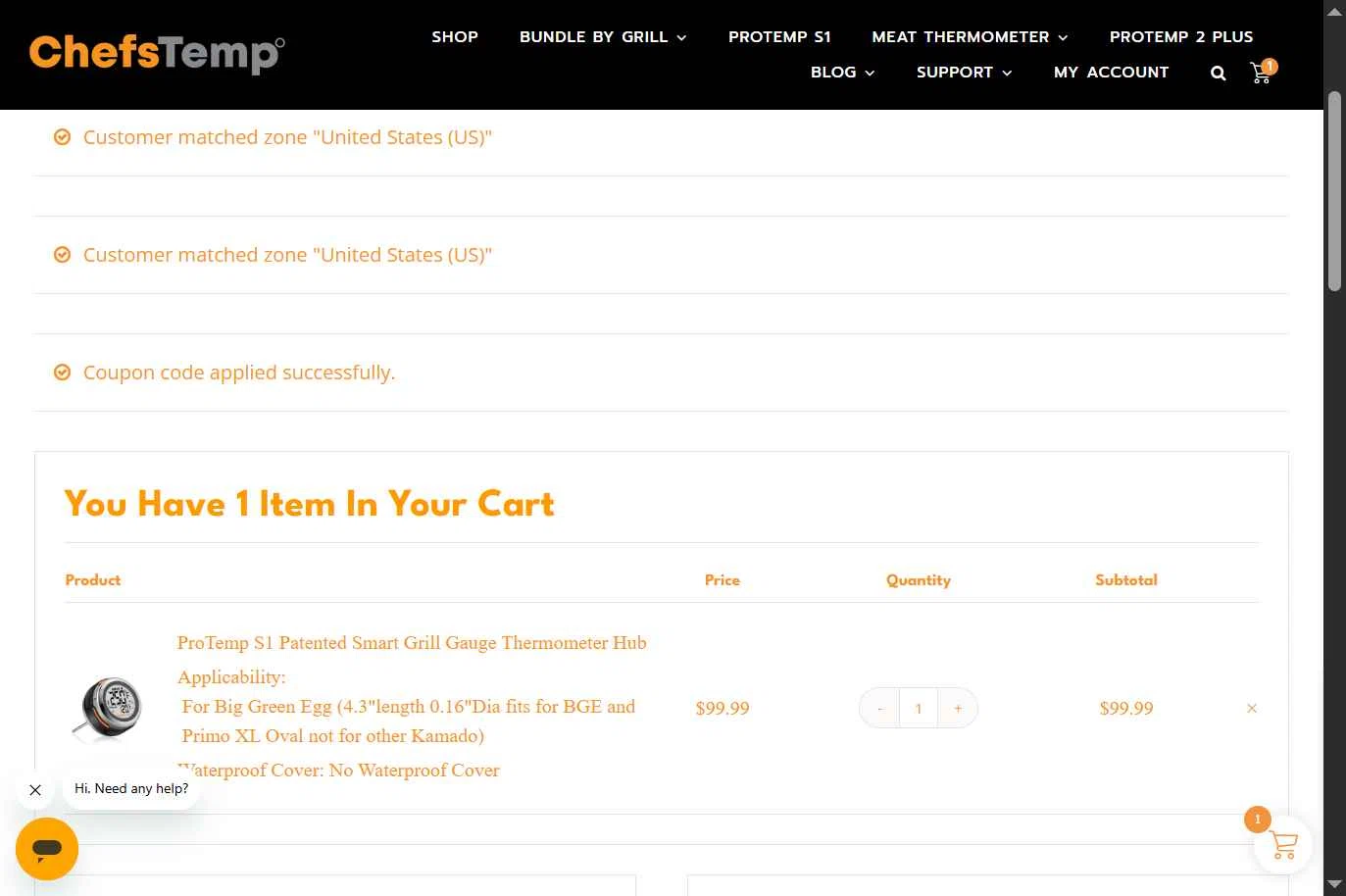Click the 'You Have 1 Item In Your Cart' heading
This screenshot has height=896, width=1346.
point(309,504)
